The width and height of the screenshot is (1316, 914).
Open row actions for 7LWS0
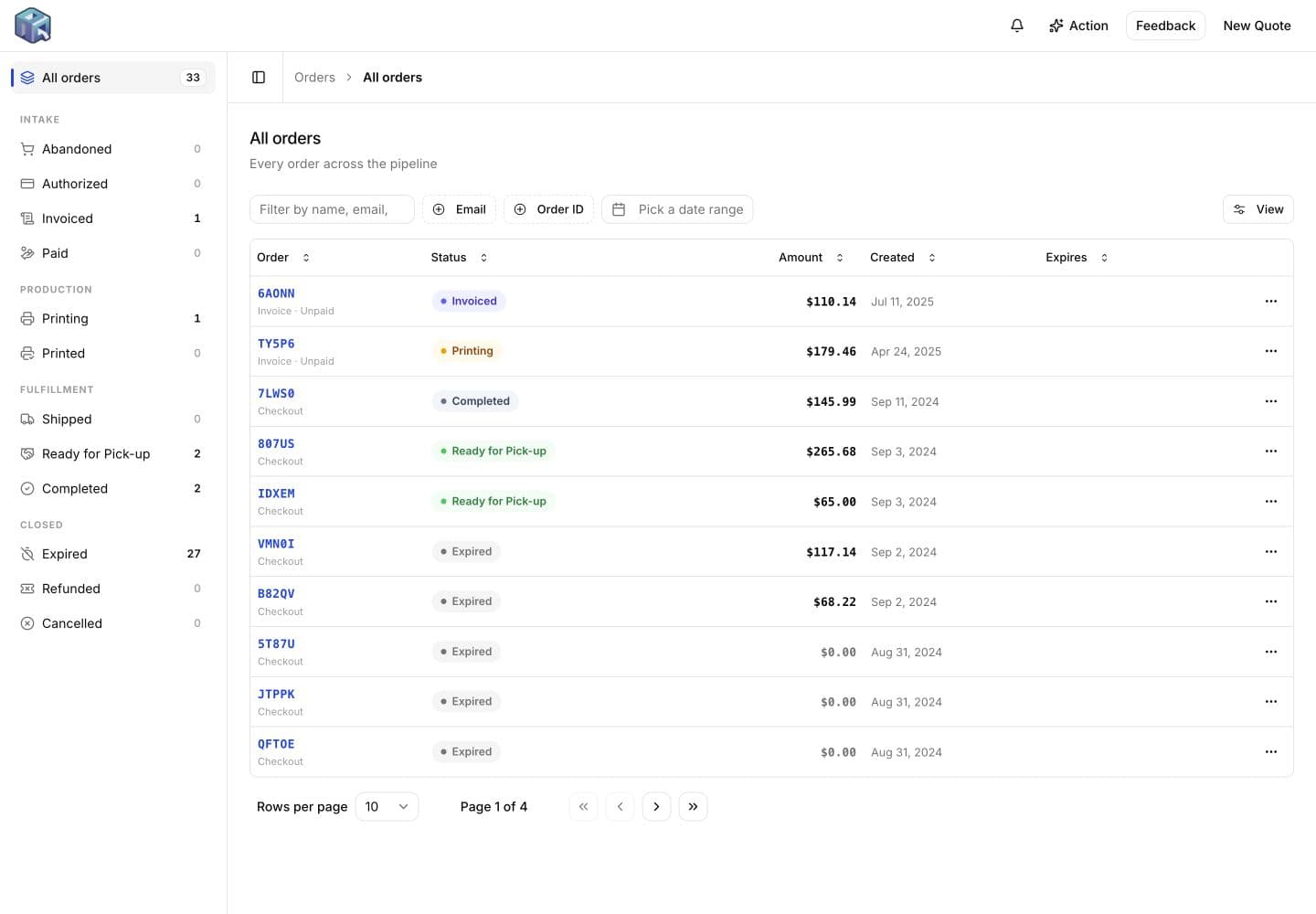[x=1271, y=401]
